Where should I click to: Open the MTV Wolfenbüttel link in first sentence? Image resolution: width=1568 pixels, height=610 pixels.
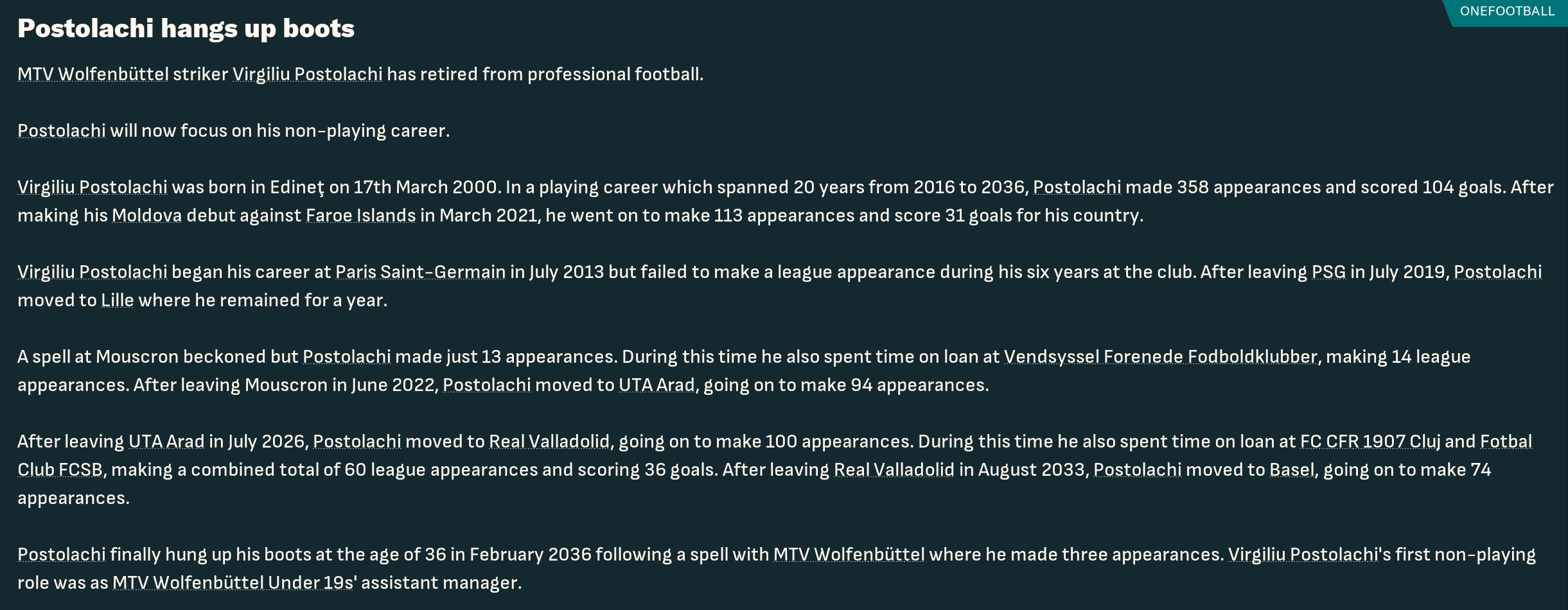(x=93, y=74)
